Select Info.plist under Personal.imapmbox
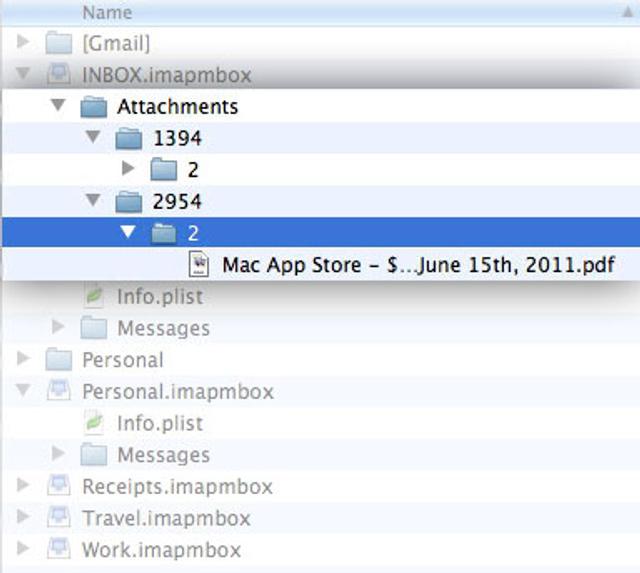 160,423
